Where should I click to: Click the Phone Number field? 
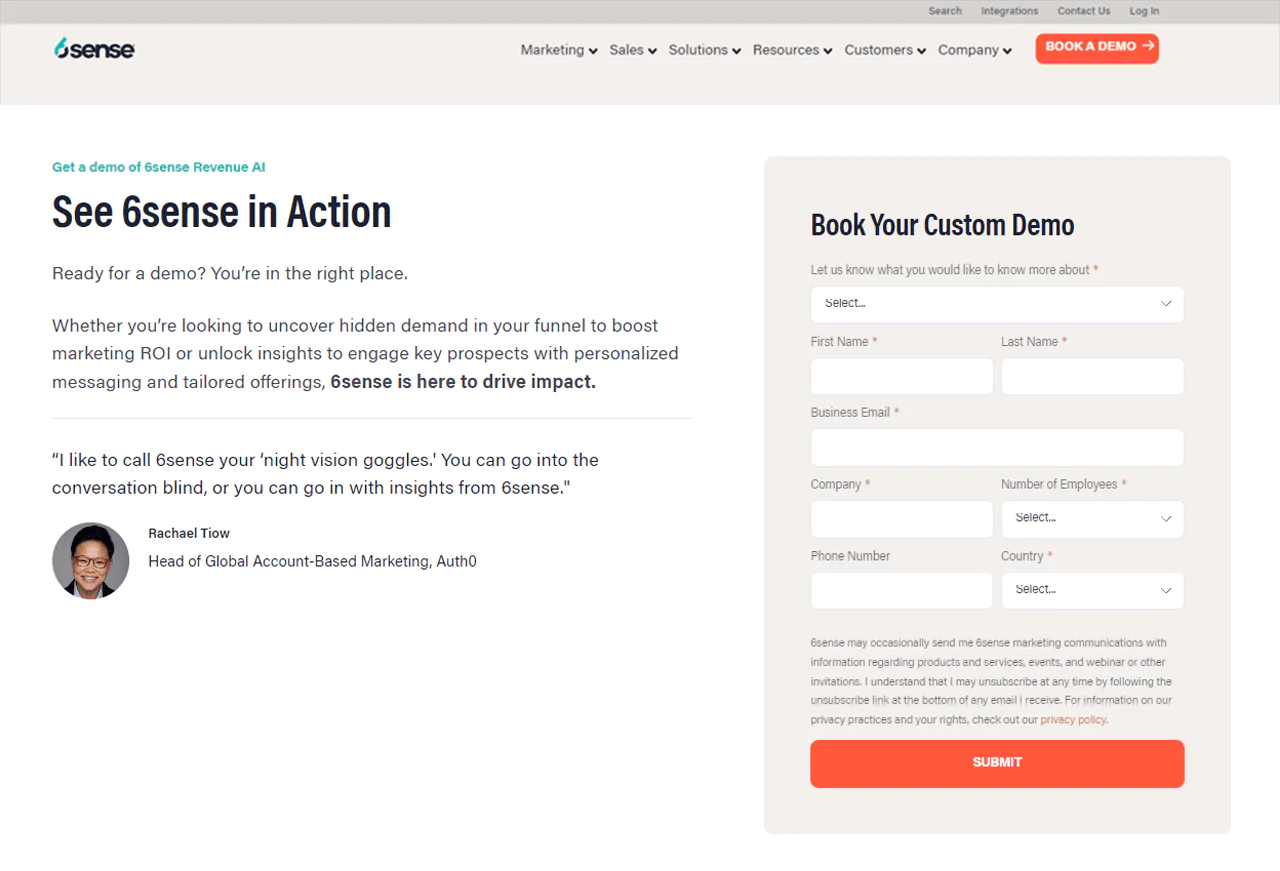click(x=901, y=591)
